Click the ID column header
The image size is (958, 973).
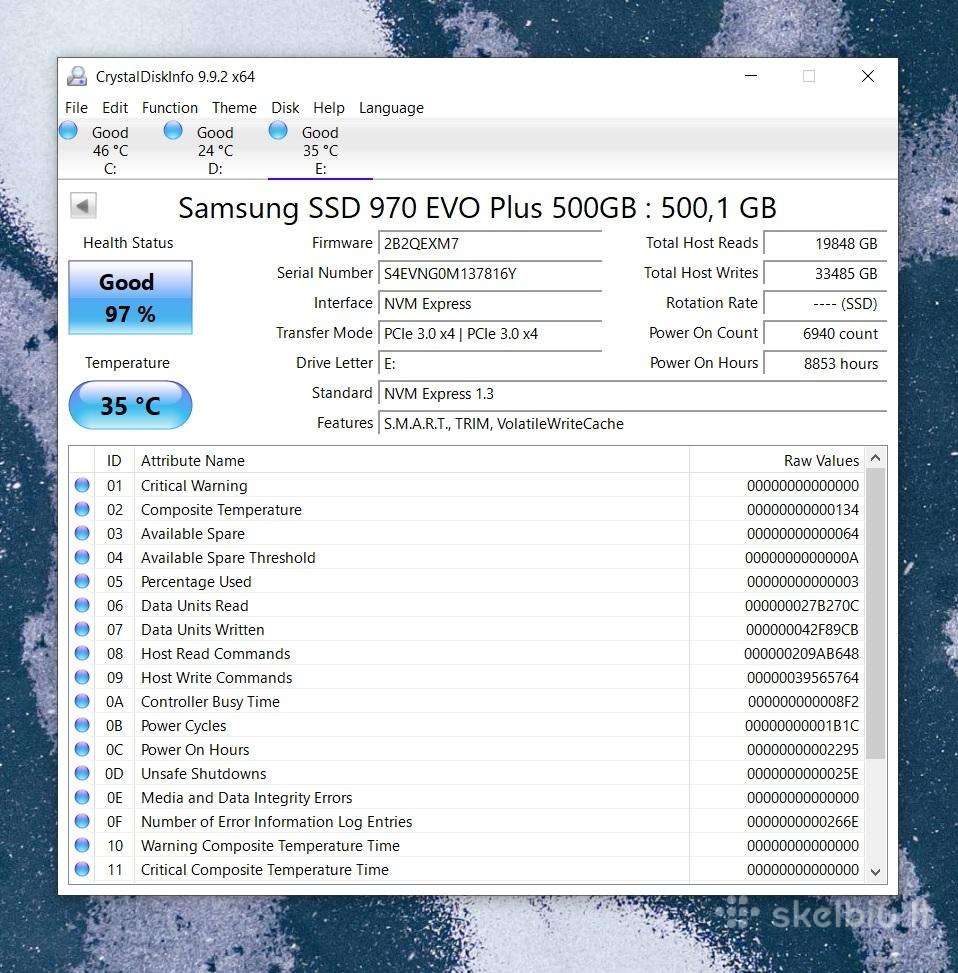114,460
